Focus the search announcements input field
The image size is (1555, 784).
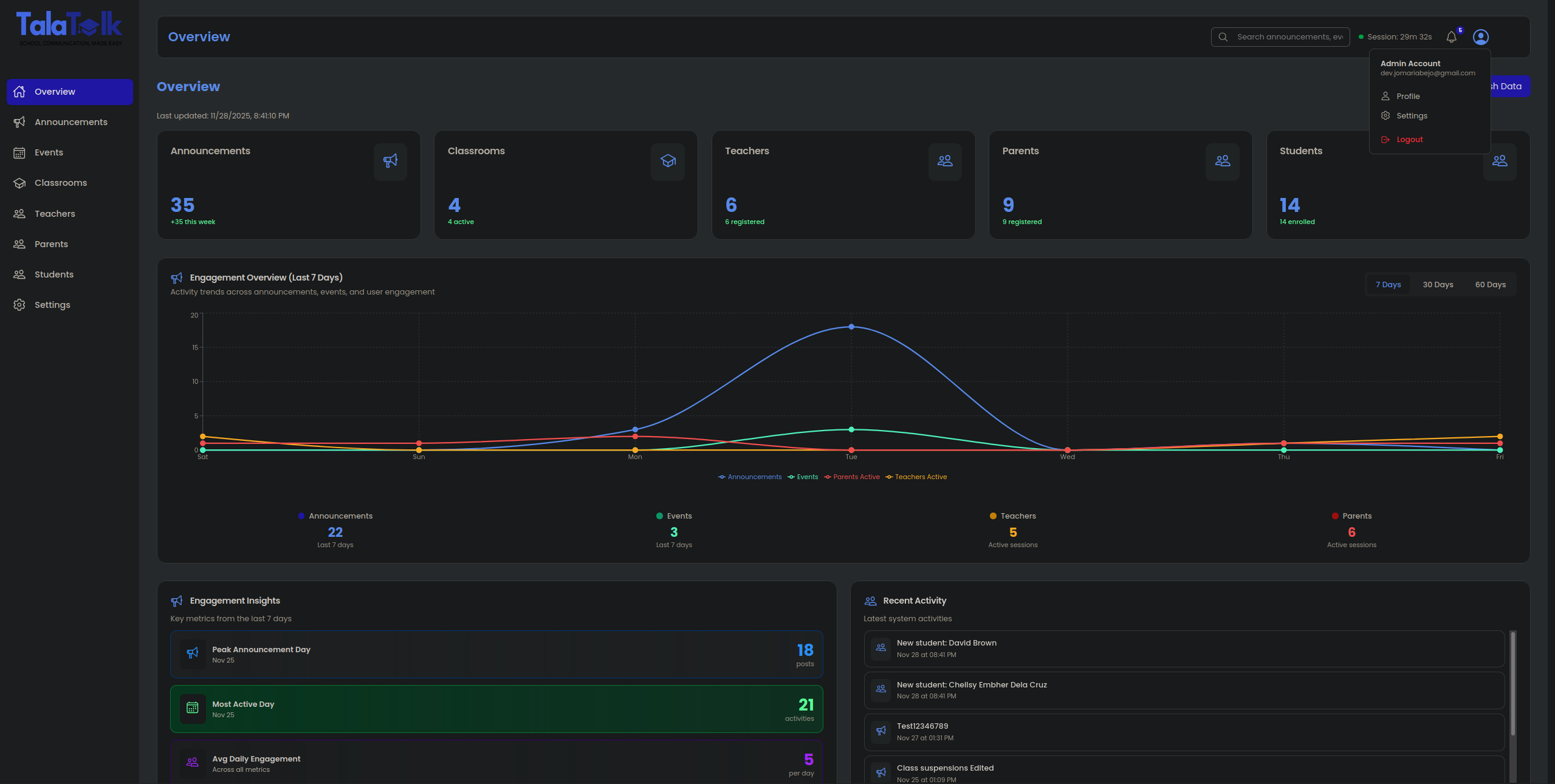point(1288,37)
